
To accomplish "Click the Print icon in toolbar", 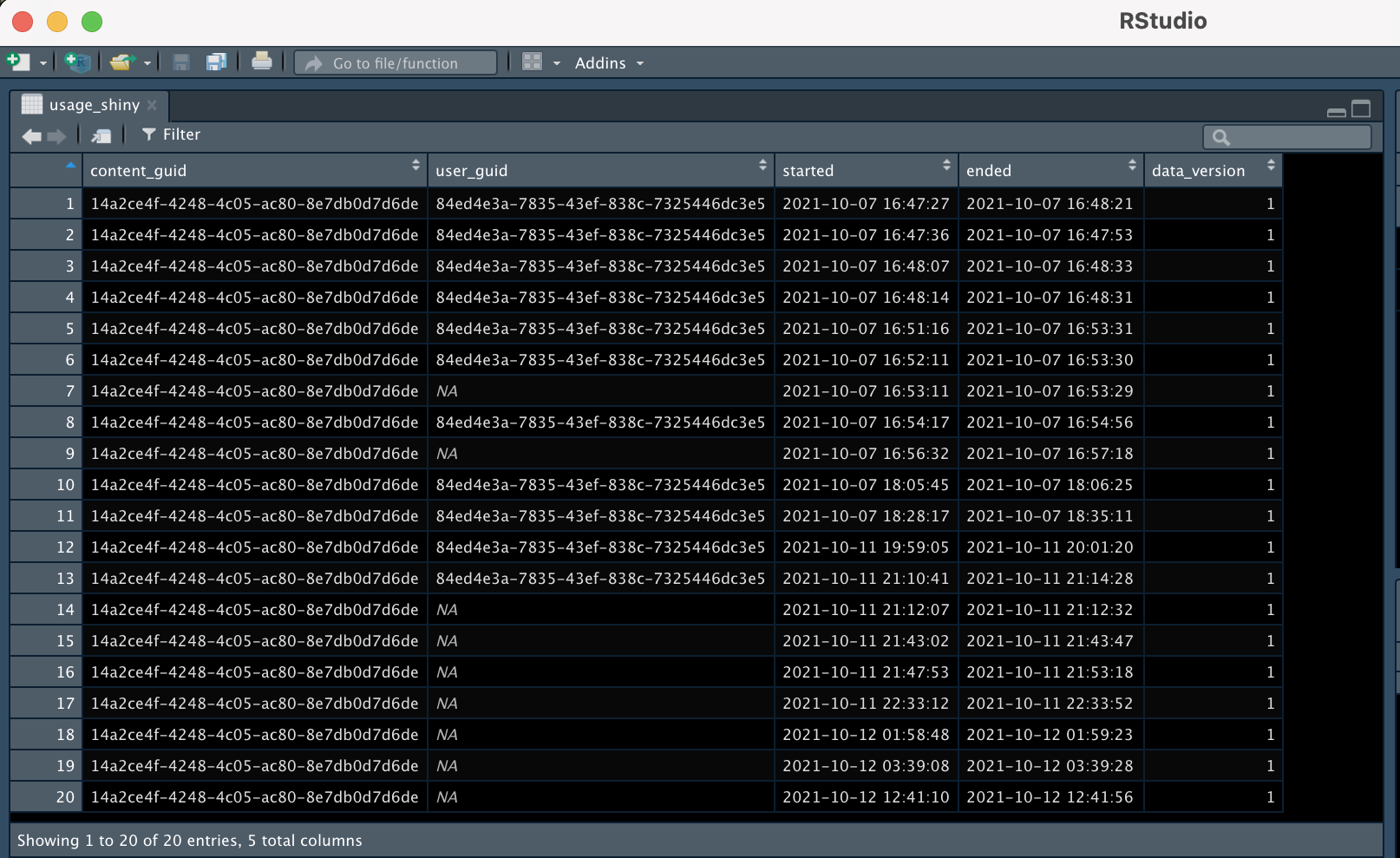I will (261, 62).
